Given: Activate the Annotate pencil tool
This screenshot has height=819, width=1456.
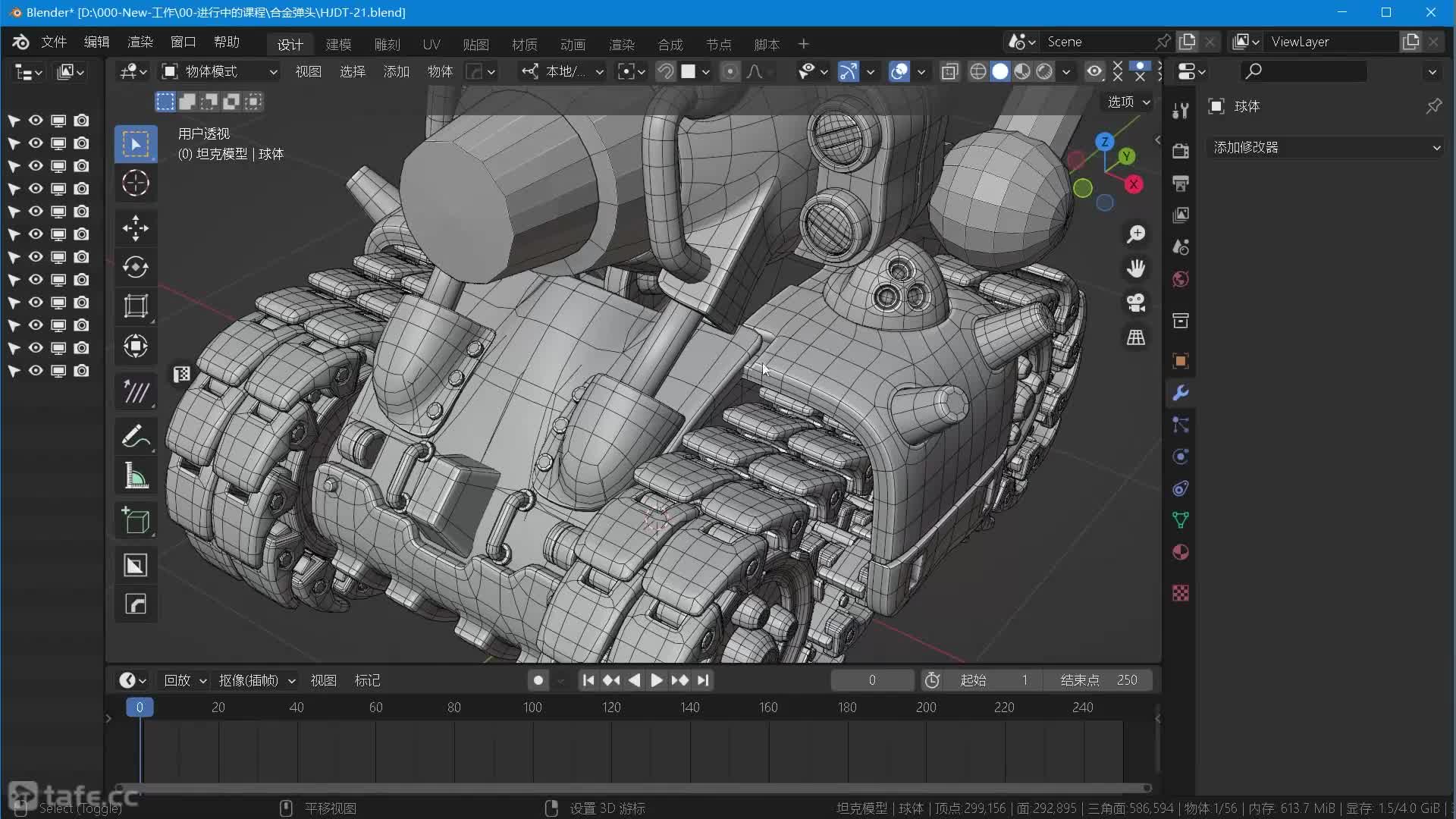Looking at the screenshot, I should point(136,437).
